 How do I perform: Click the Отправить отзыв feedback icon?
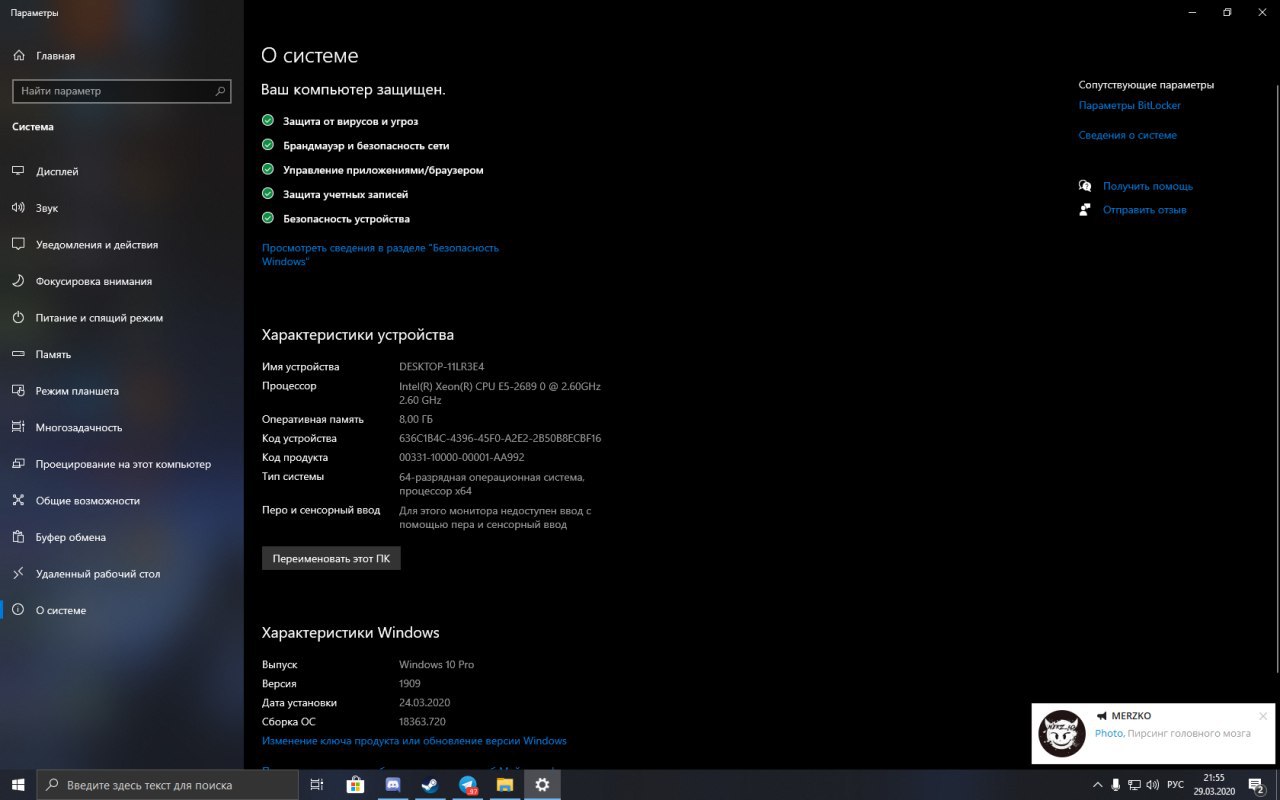click(1085, 210)
